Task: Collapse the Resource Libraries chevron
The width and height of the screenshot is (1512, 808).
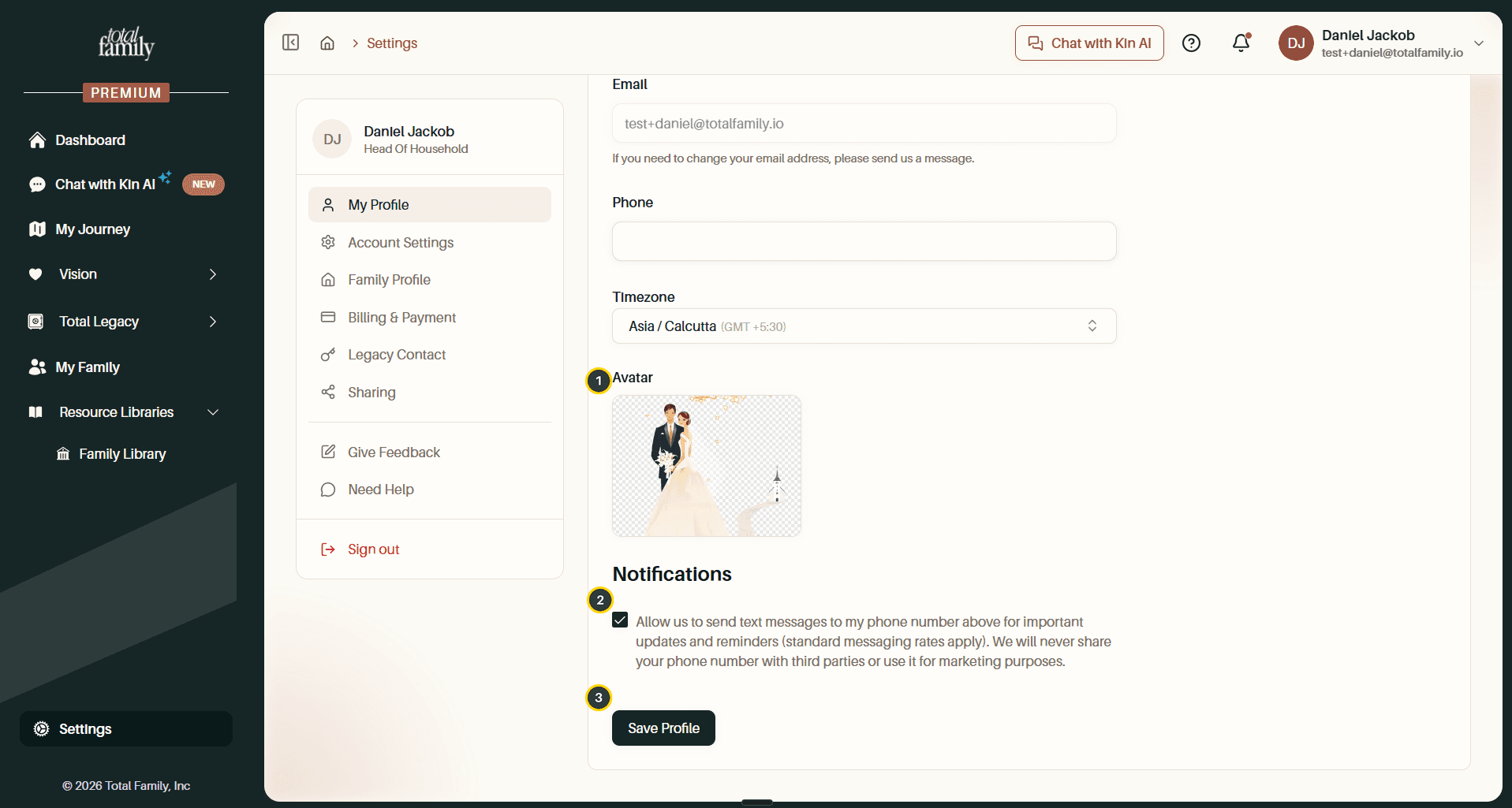Action: [x=212, y=412]
